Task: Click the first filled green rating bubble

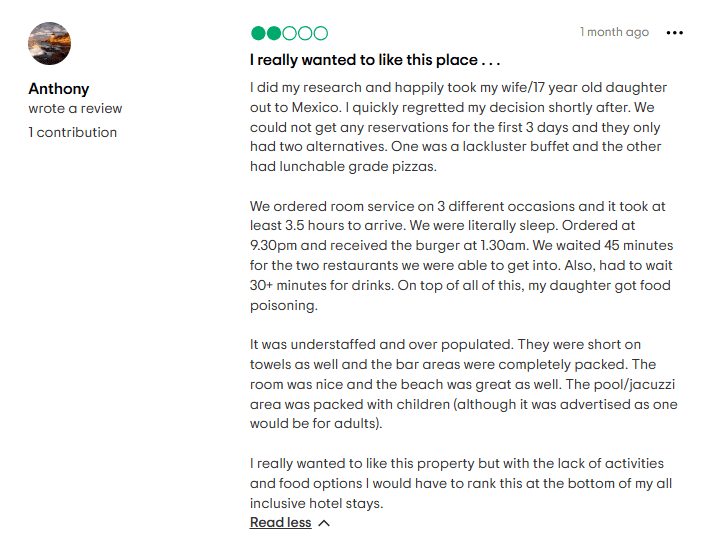Action: coord(258,33)
